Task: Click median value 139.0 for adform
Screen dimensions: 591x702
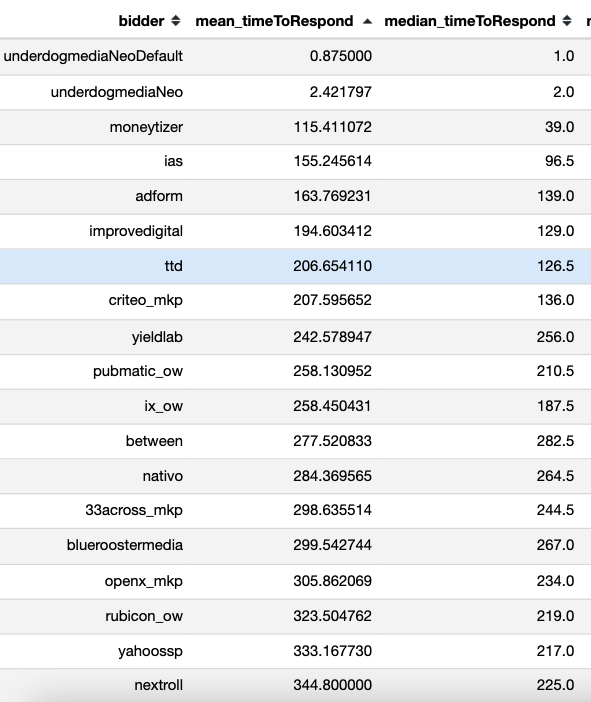Action: point(556,196)
